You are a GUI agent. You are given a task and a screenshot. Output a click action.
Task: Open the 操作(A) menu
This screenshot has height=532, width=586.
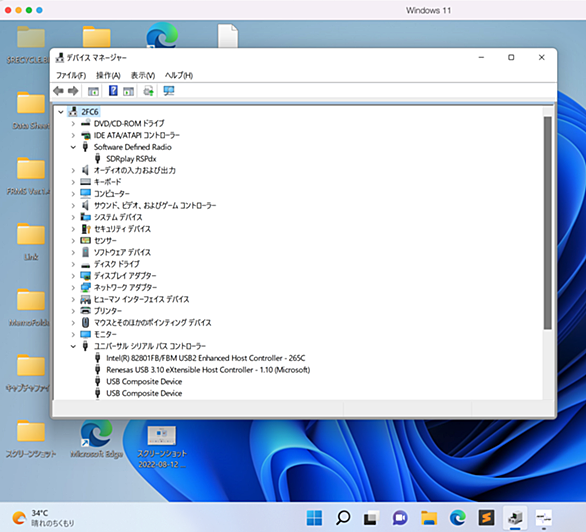pyautogui.click(x=108, y=75)
